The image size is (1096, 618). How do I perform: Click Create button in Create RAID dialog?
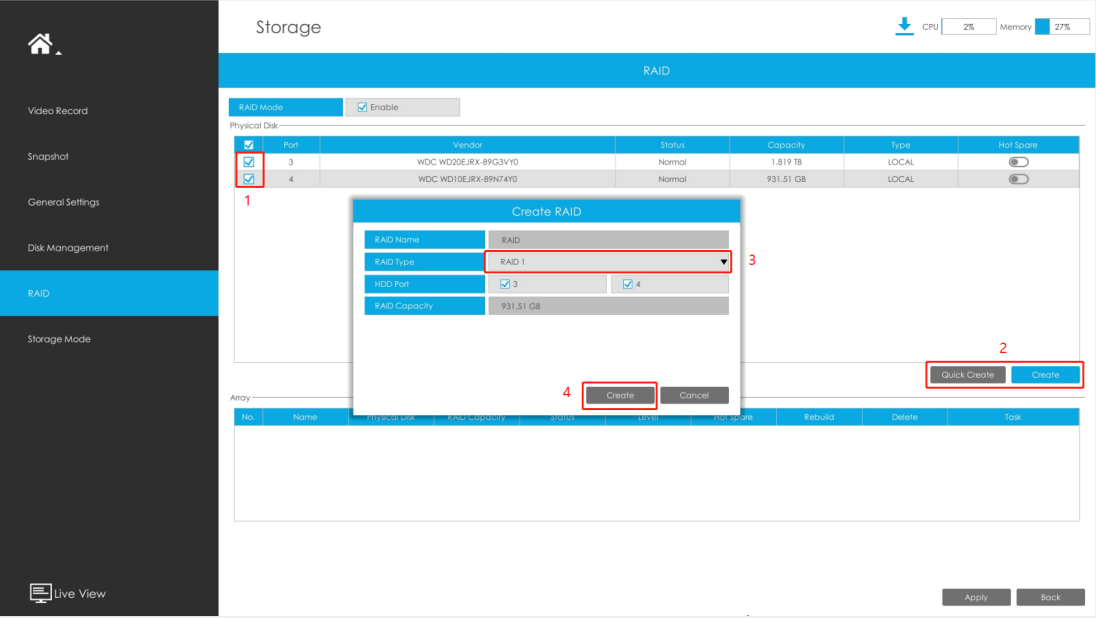pos(620,395)
